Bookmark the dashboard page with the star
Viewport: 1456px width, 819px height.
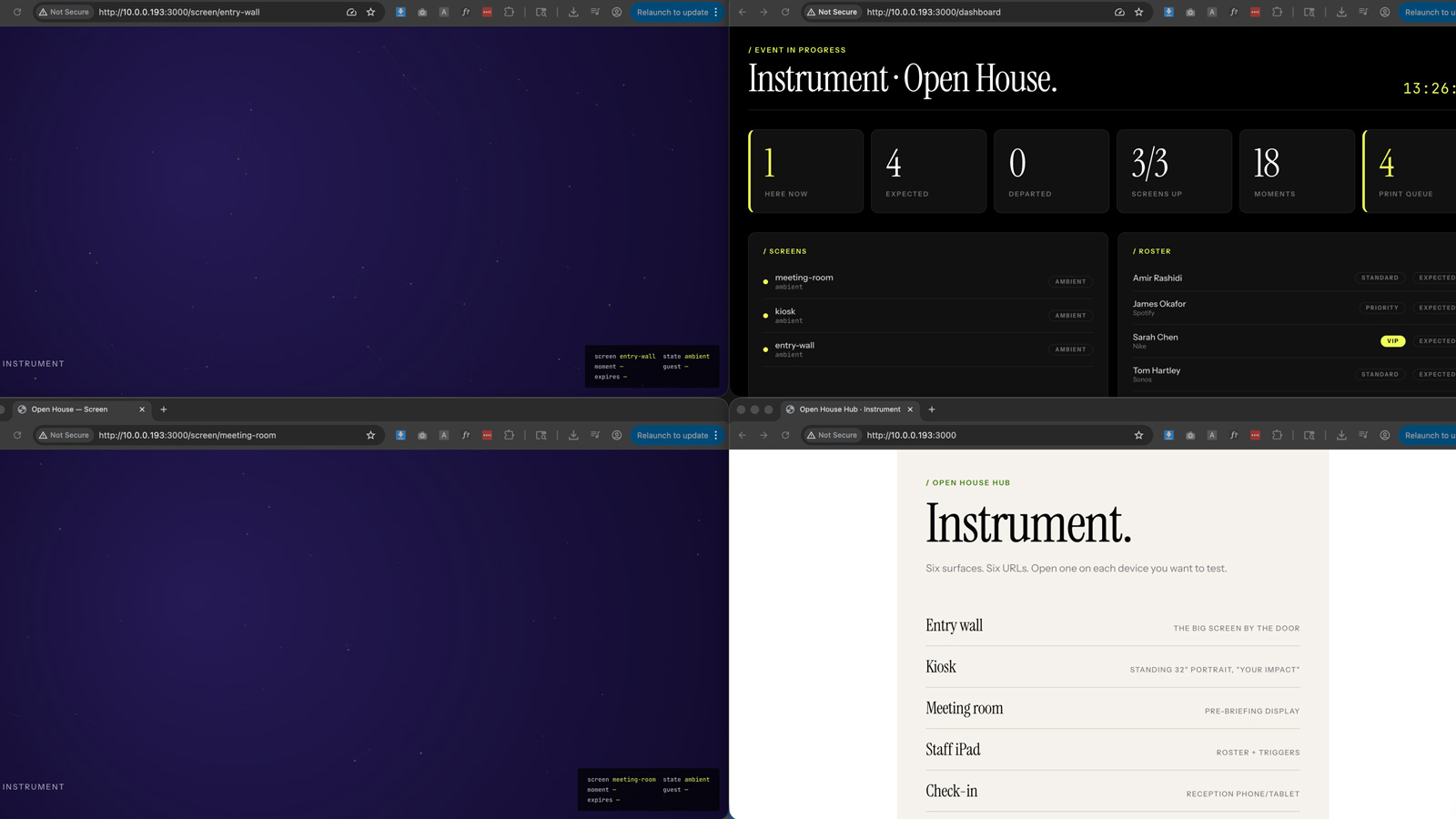coord(1138,12)
